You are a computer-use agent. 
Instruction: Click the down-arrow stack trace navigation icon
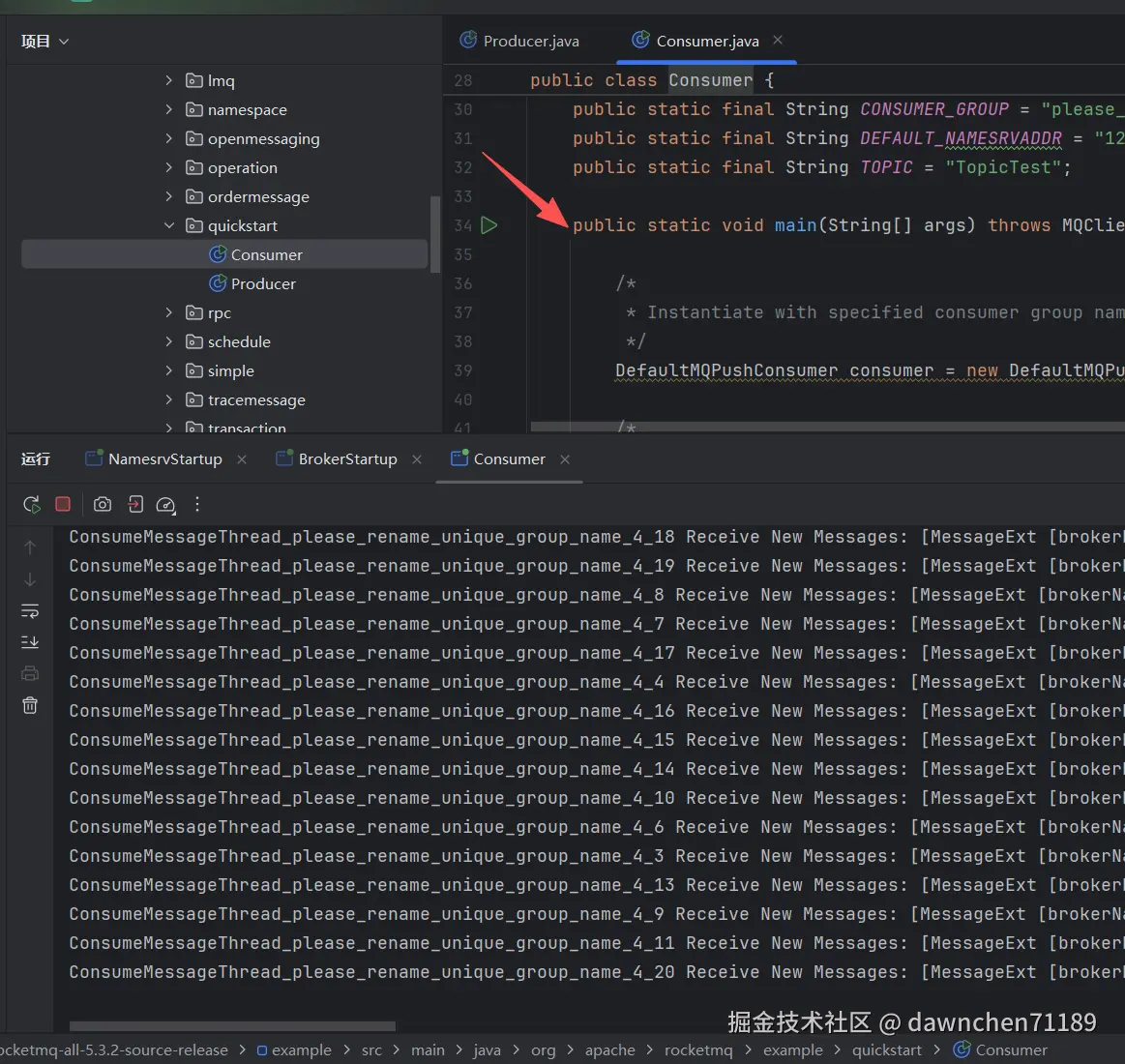30,579
